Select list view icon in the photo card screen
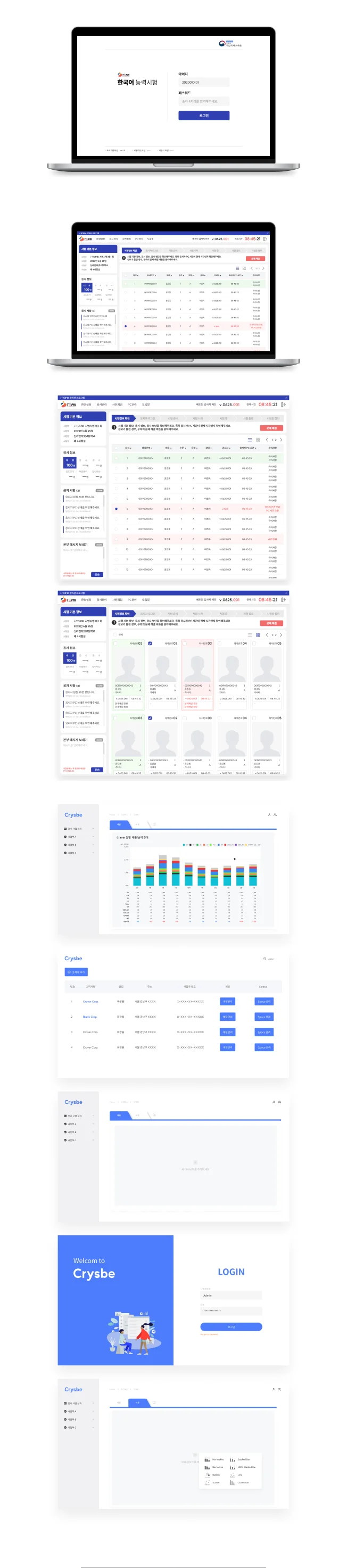 tap(250, 635)
